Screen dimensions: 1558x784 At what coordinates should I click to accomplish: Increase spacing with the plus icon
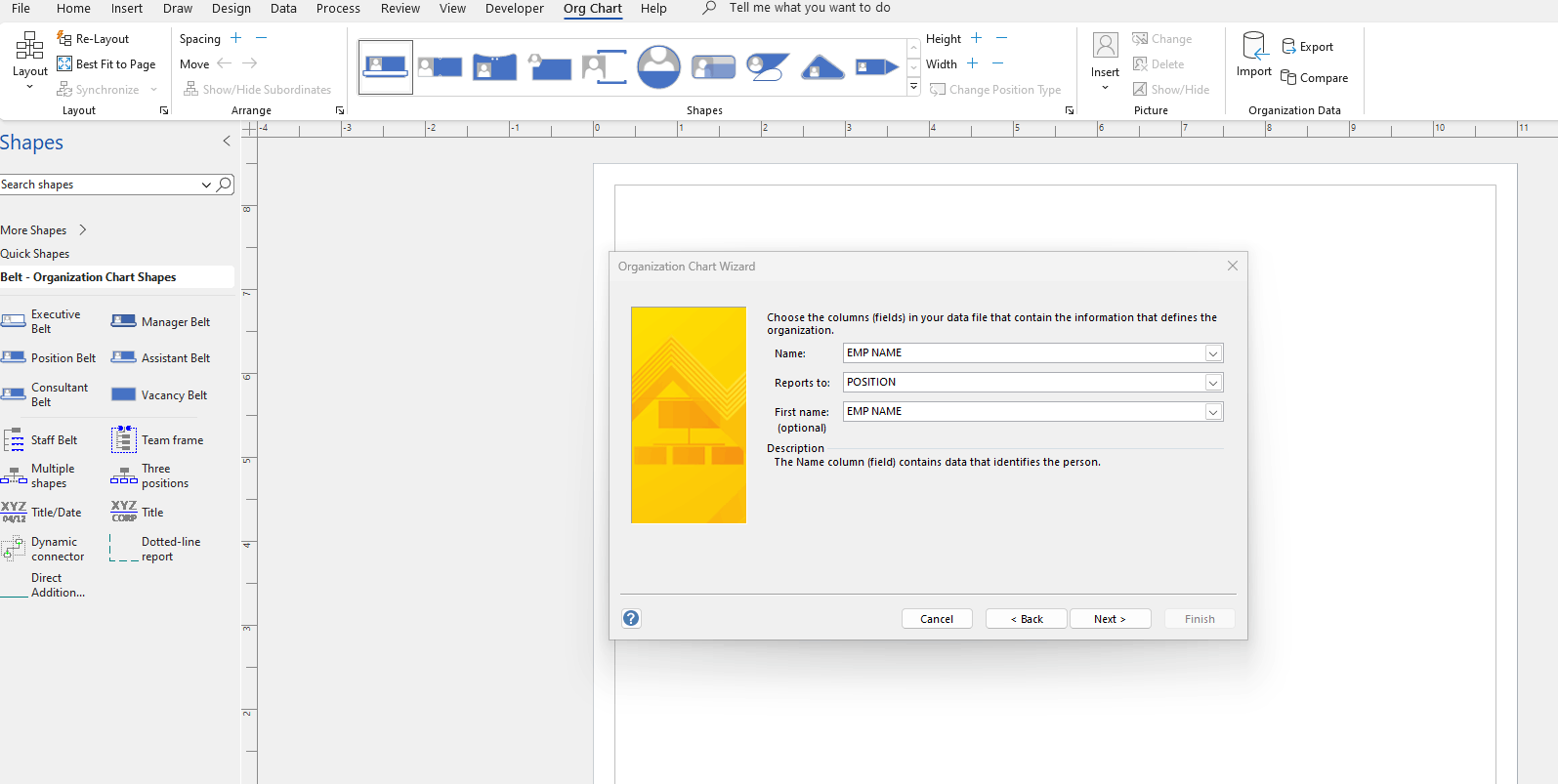pos(236,38)
